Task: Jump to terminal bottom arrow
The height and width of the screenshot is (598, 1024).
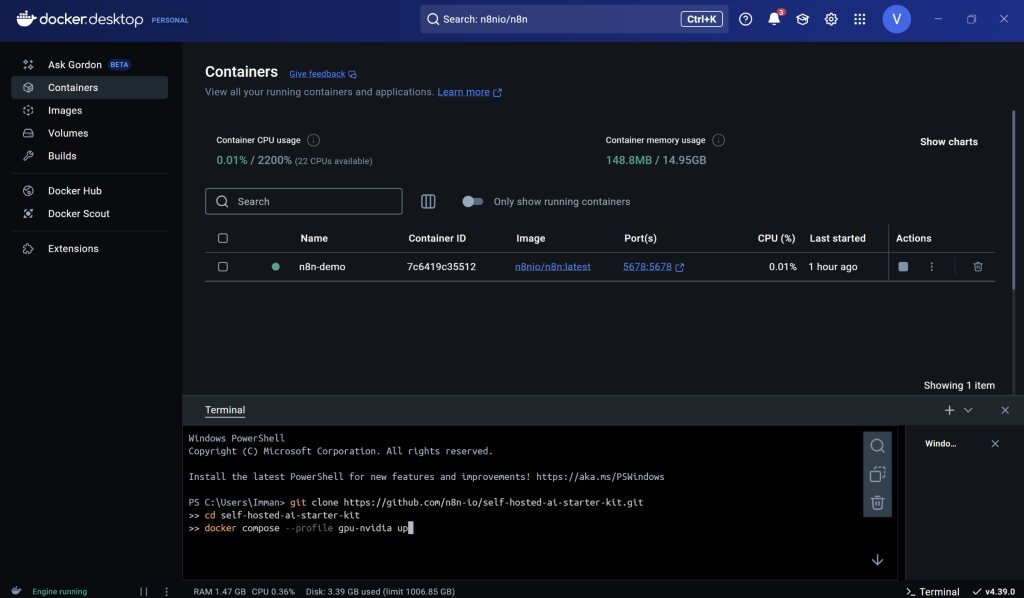Action: click(877, 560)
